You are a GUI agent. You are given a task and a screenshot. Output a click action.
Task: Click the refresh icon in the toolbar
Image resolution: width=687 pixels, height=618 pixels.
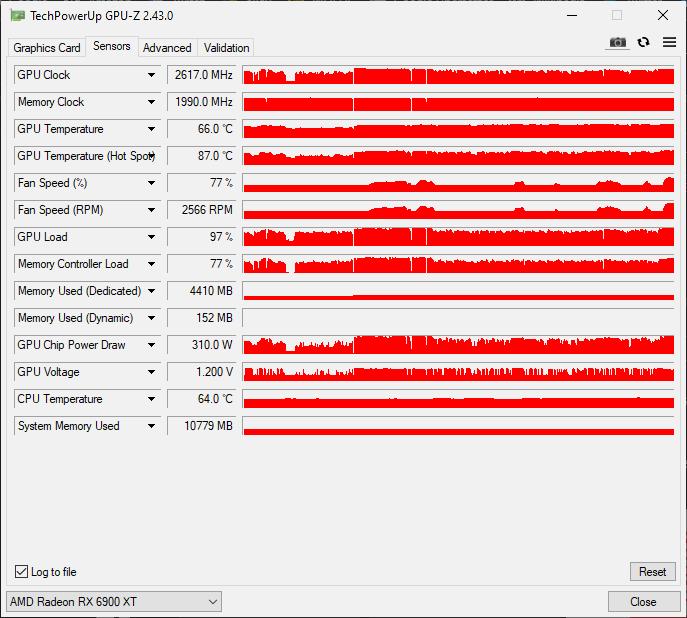tap(643, 42)
